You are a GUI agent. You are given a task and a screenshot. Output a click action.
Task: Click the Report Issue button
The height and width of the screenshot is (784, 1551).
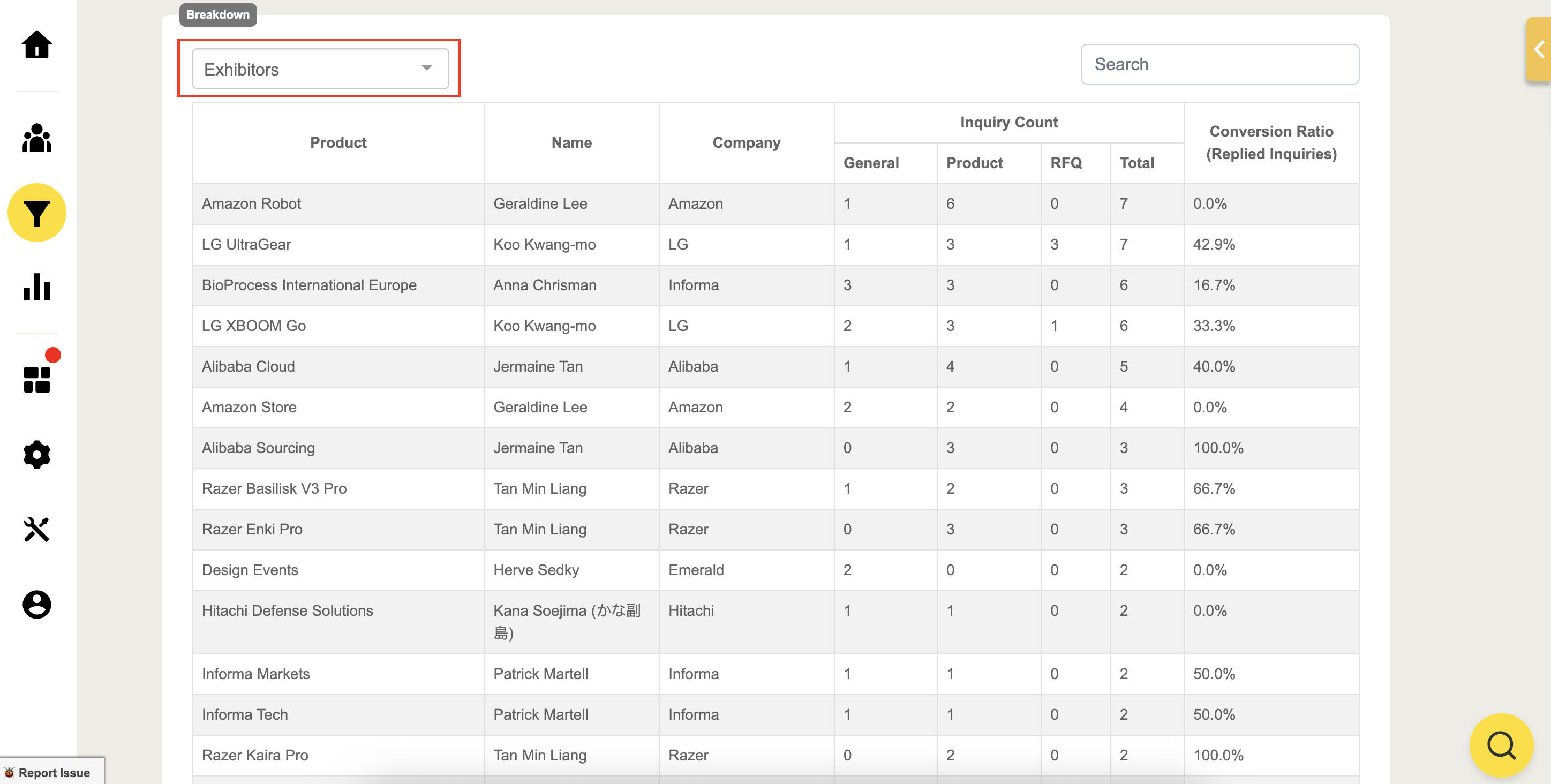click(52, 772)
